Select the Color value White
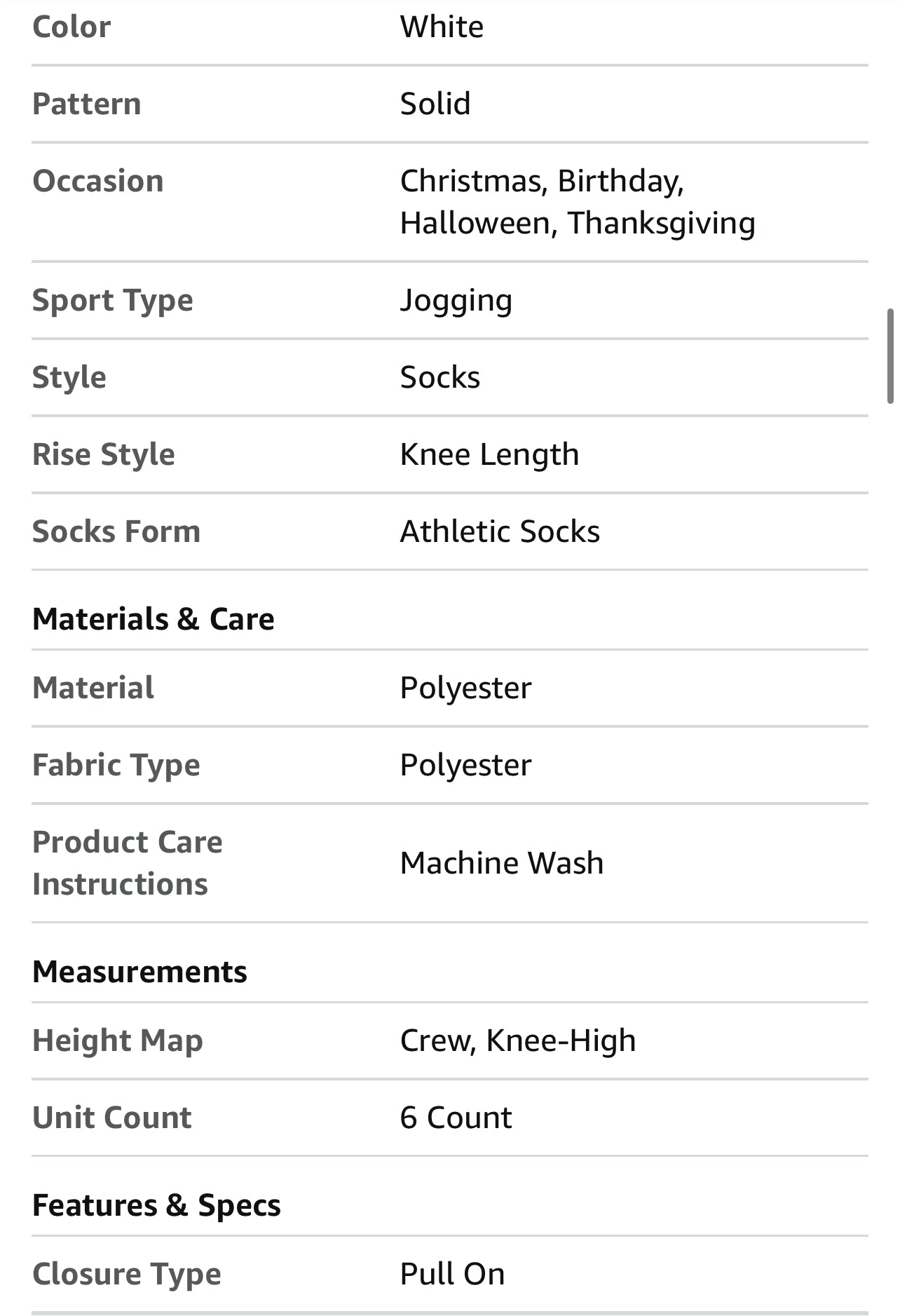 (x=442, y=27)
